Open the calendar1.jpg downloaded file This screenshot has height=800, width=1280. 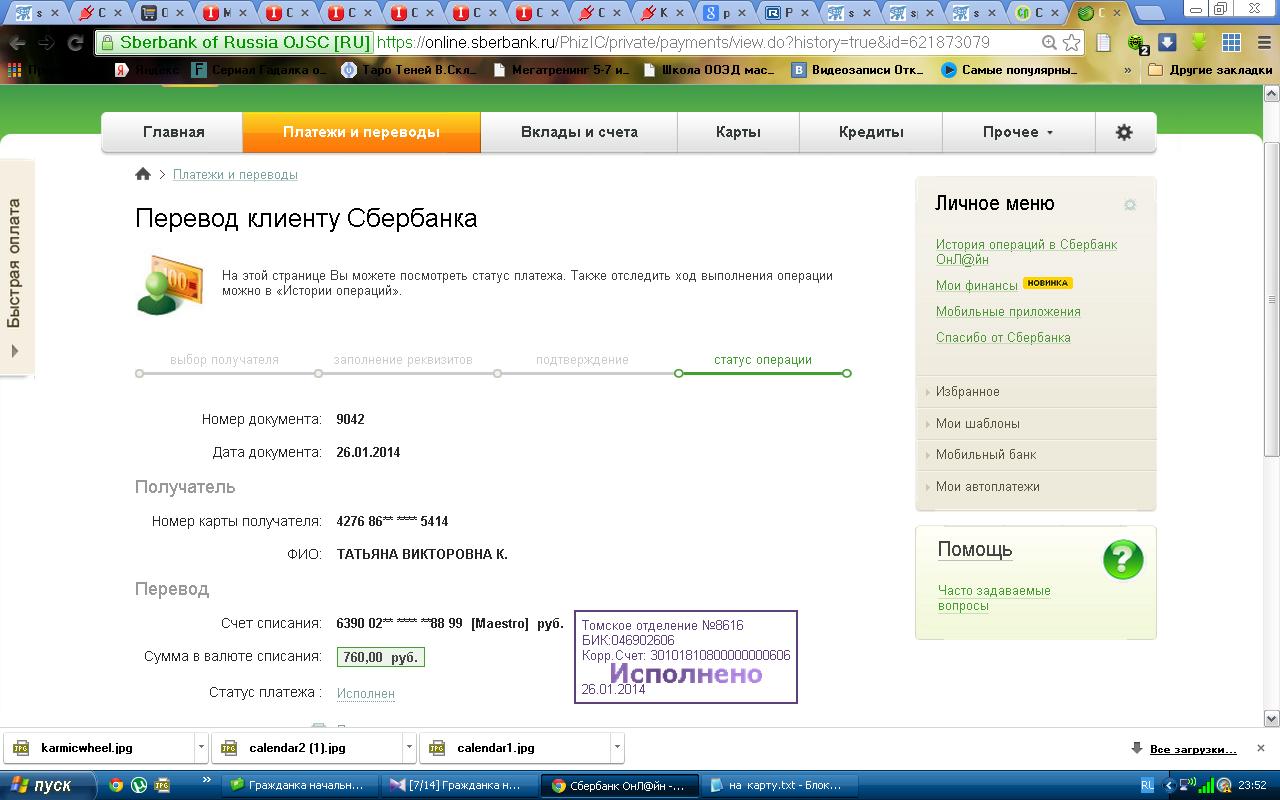tap(514, 747)
